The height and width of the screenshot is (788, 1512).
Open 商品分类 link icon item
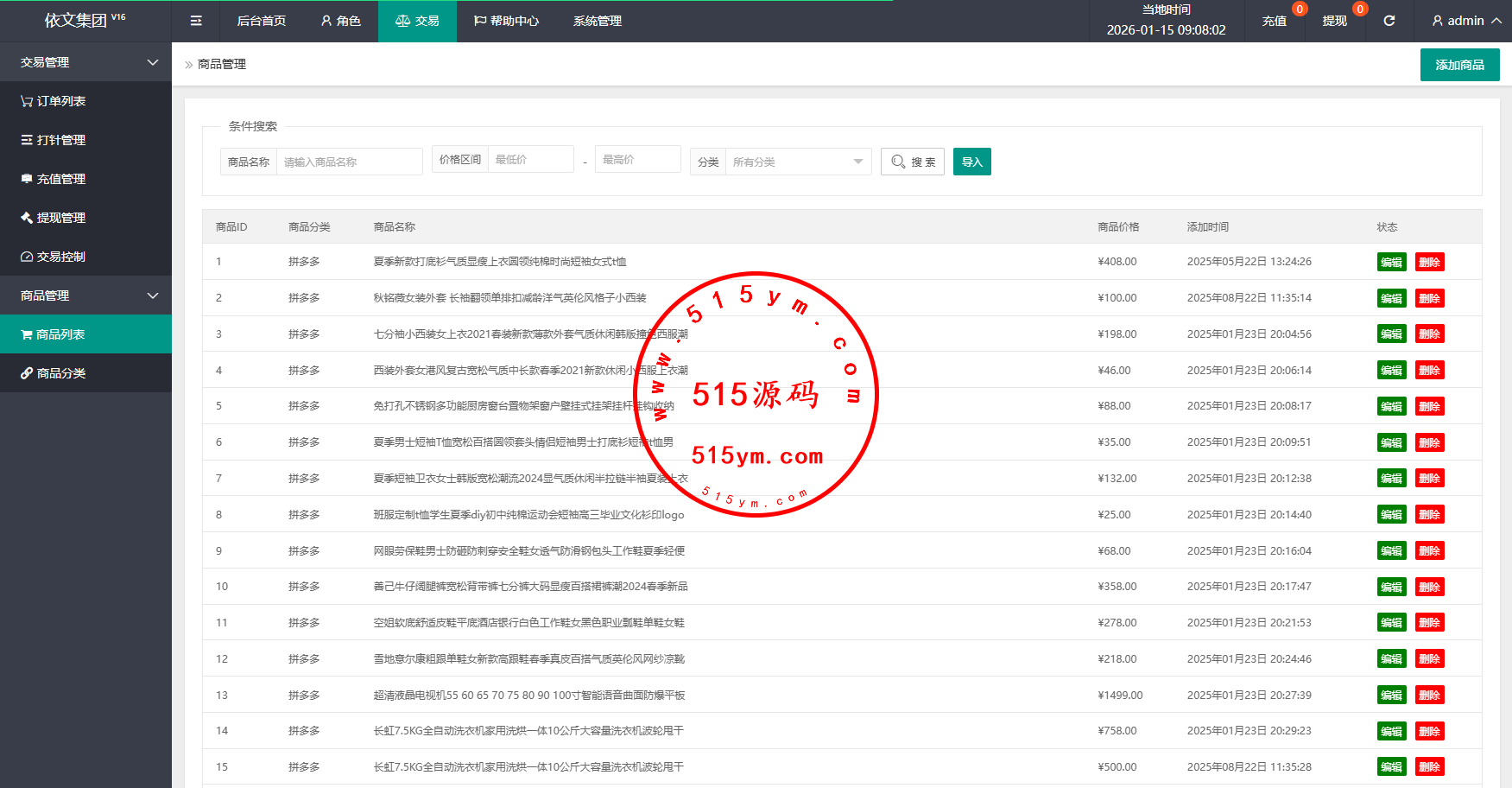54,373
